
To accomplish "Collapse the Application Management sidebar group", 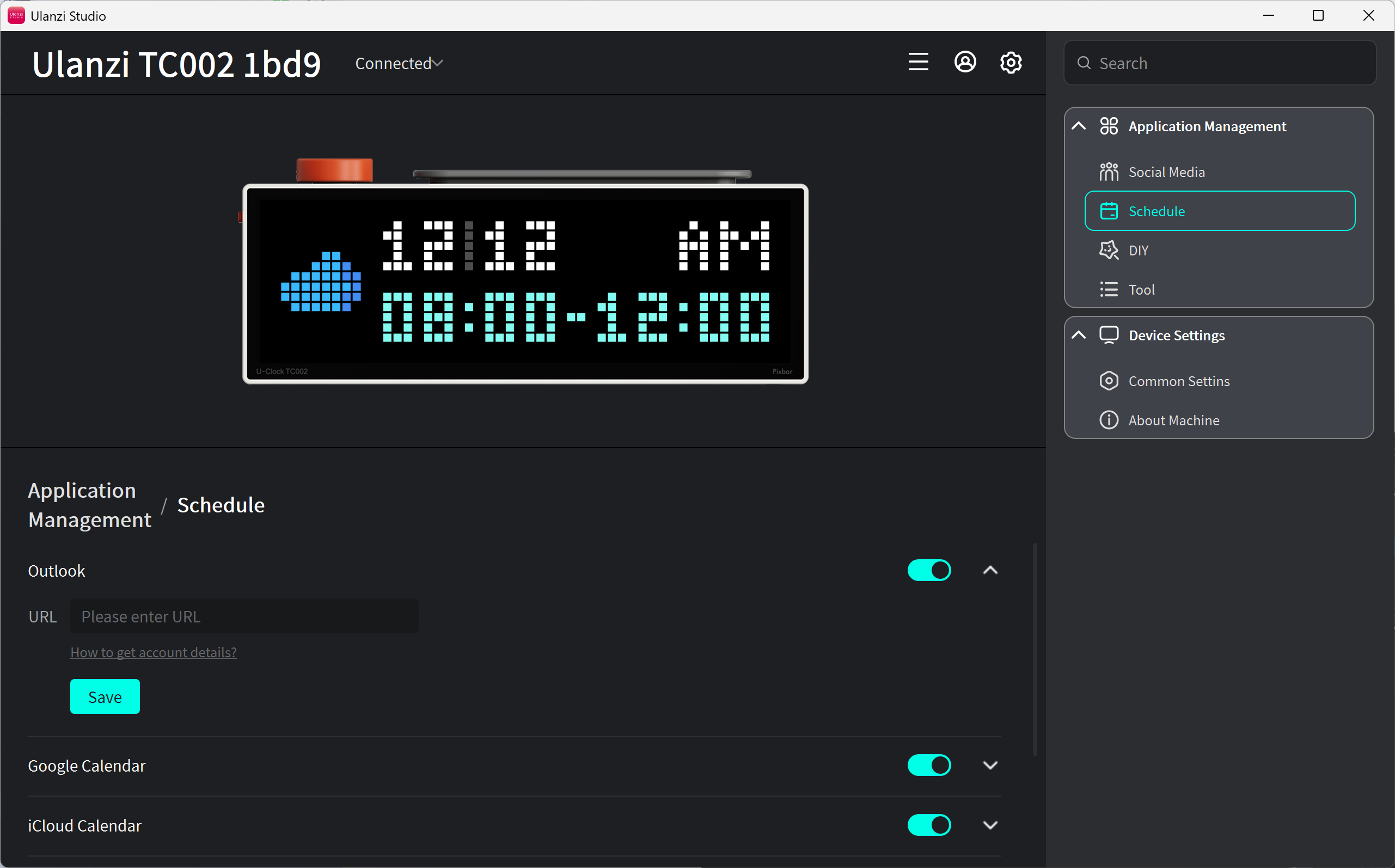I will (x=1079, y=126).
